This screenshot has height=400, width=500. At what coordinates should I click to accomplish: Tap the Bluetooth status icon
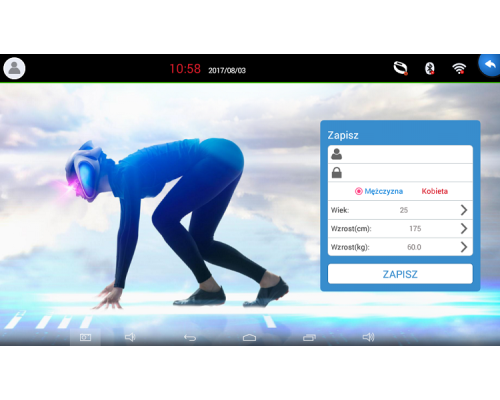point(430,68)
